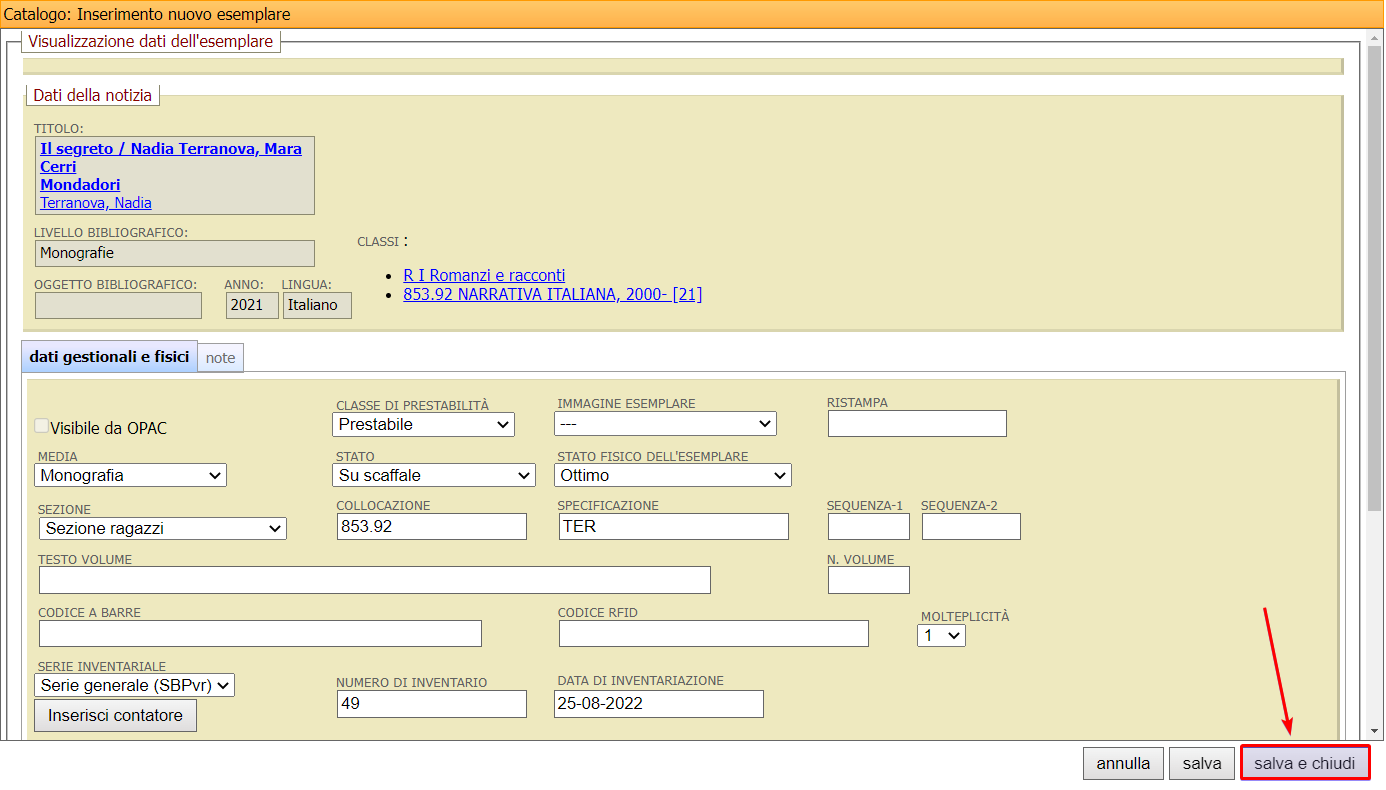Expand the Immagine esemplare dropdown
Screen dimensions: 1386x790
pos(665,424)
